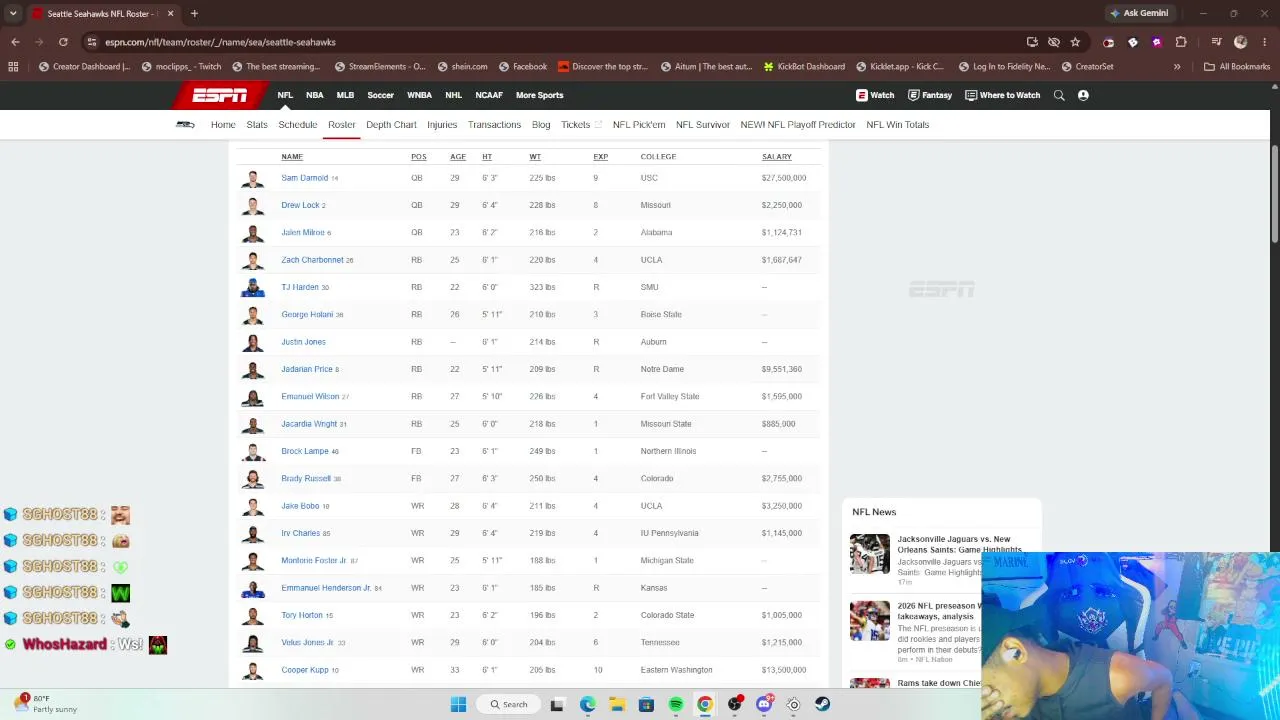Open Microsoft Store from the taskbar
This screenshot has width=1280, height=720.
646,704
